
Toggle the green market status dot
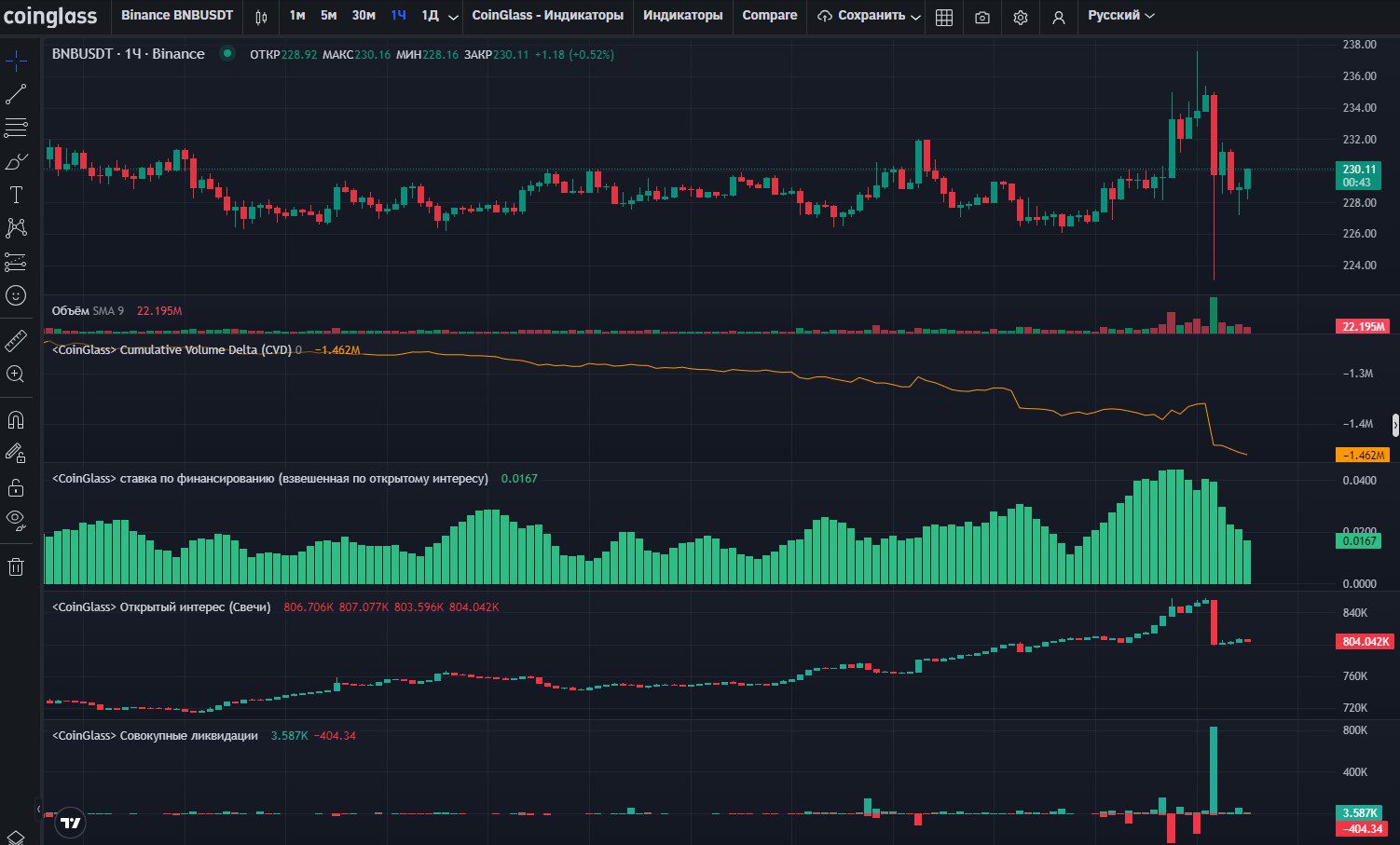pos(226,54)
